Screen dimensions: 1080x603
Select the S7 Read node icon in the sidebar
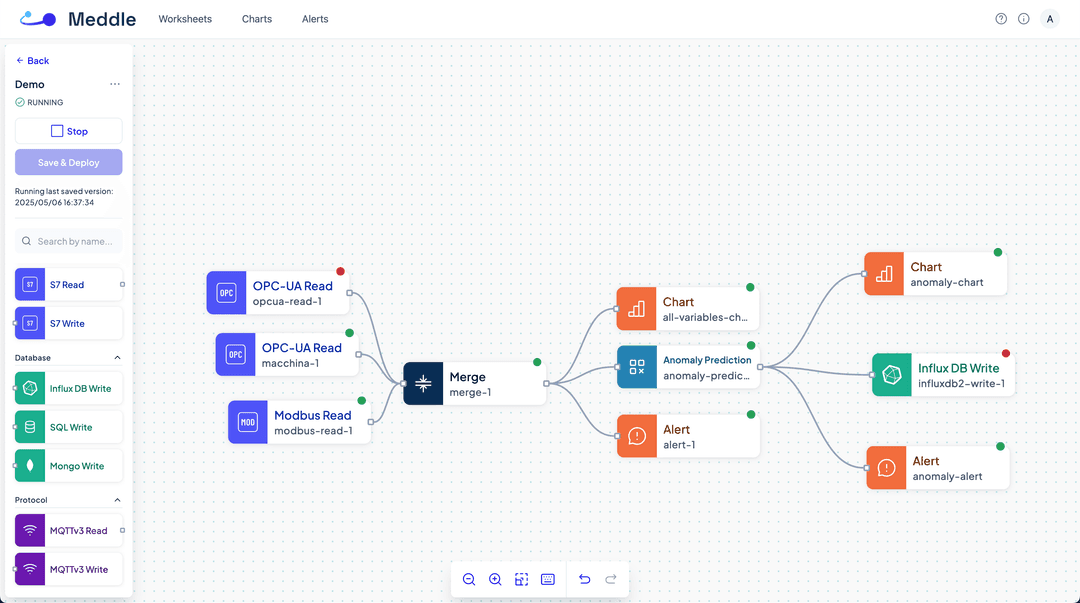coord(29,284)
